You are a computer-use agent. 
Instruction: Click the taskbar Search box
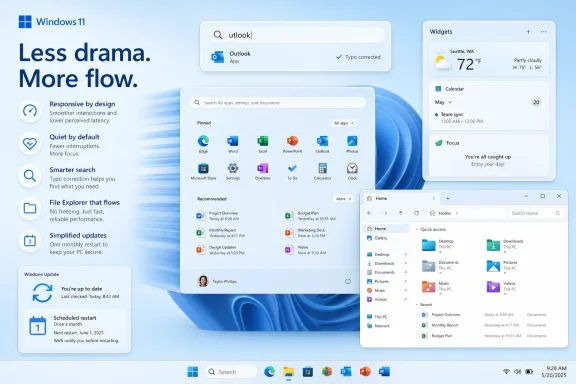coord(231,372)
